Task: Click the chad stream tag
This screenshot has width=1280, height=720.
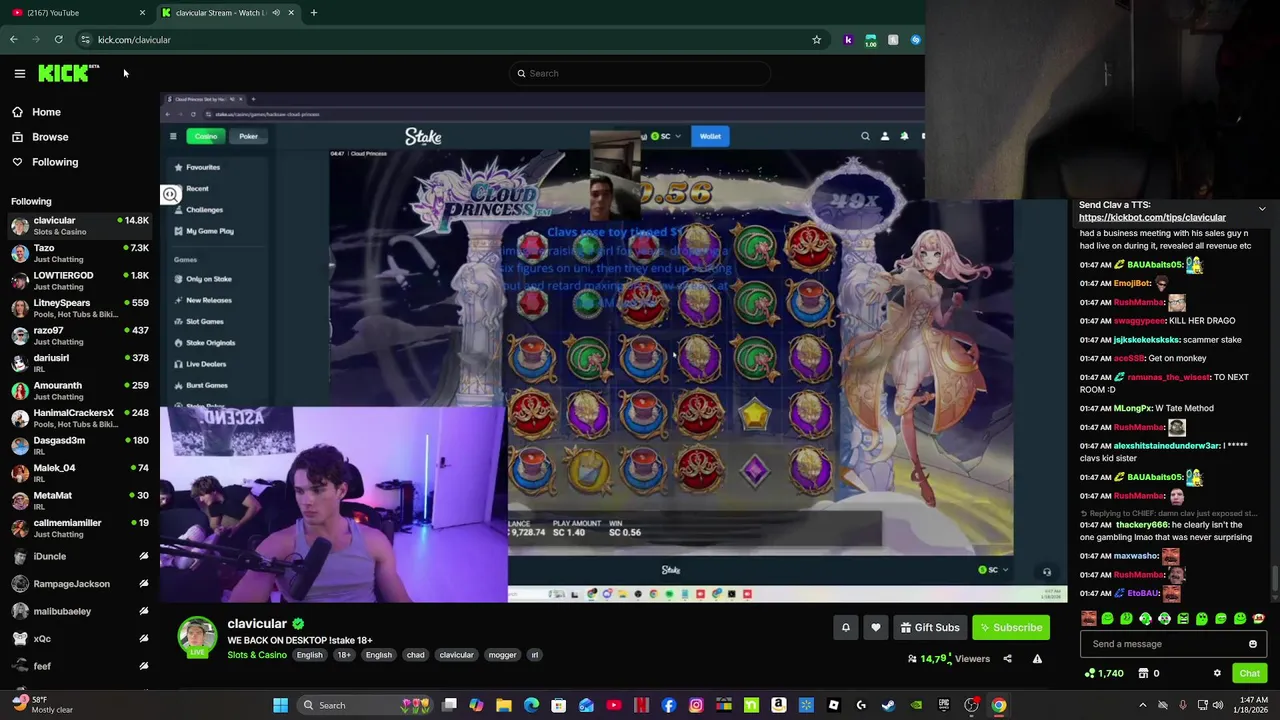Action: [415, 655]
